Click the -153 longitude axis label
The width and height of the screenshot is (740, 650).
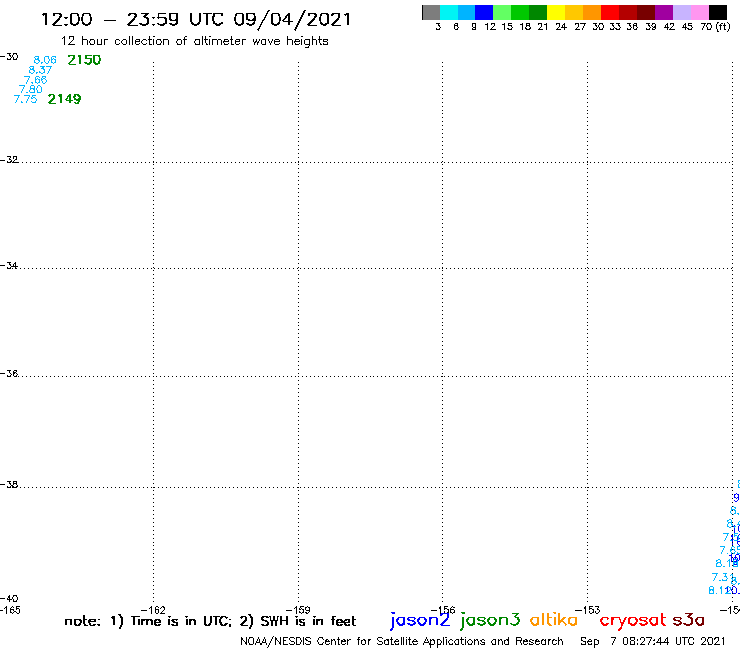click(x=588, y=610)
